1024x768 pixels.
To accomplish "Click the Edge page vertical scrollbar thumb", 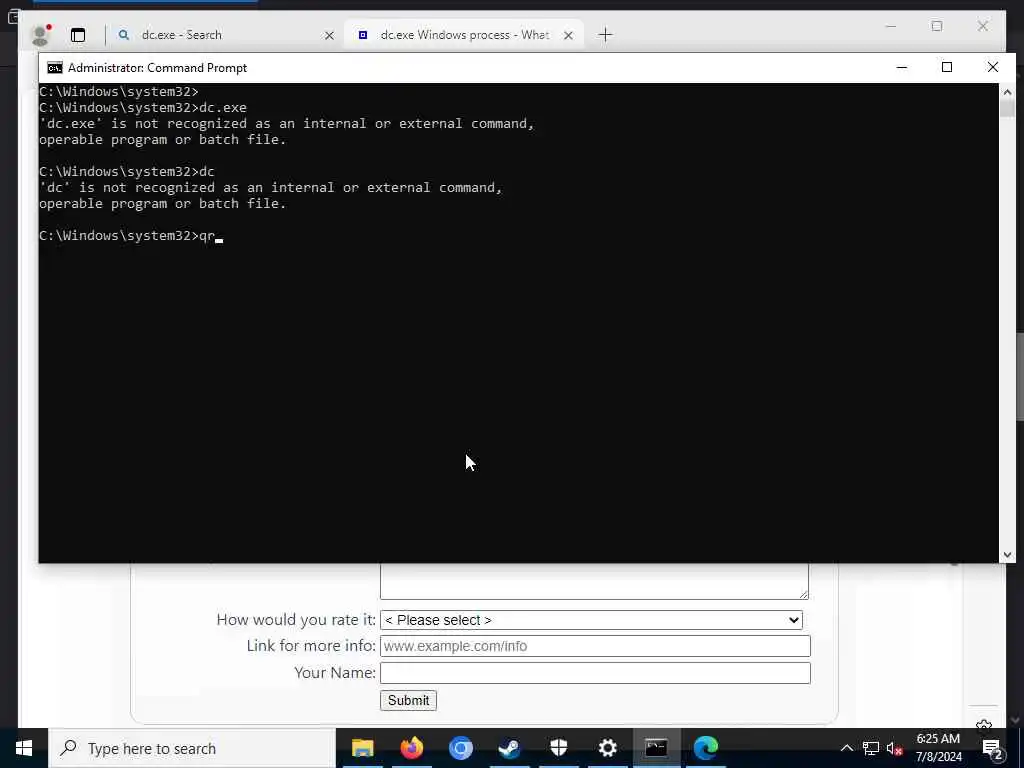I will click(1019, 376).
